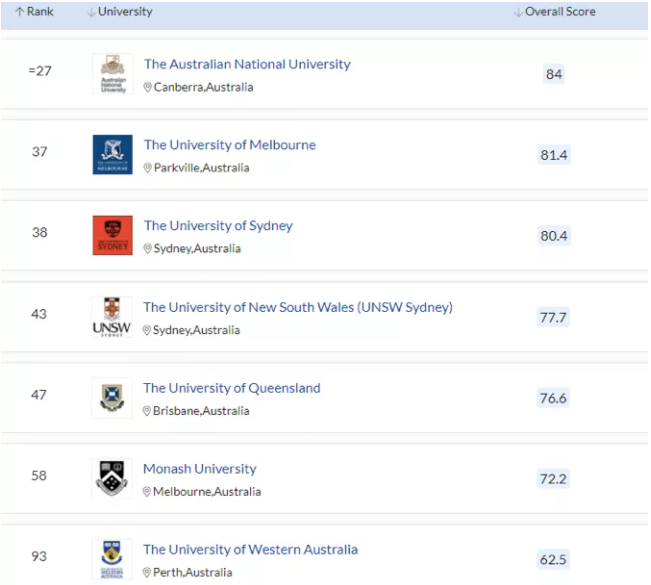This screenshot has width=651, height=585.
Task: Click the University of Melbourne logo
Action: tap(112, 155)
